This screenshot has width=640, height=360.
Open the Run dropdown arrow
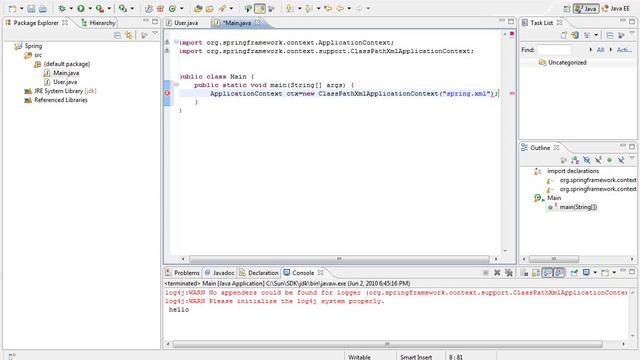90,9
